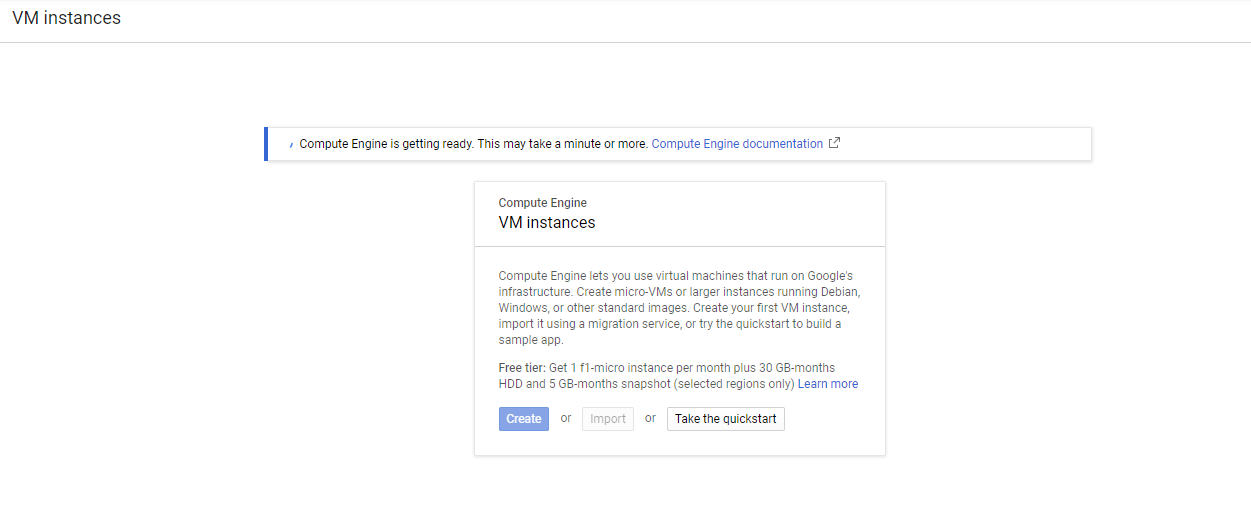Open the Compute Engine documentation link

(x=737, y=144)
